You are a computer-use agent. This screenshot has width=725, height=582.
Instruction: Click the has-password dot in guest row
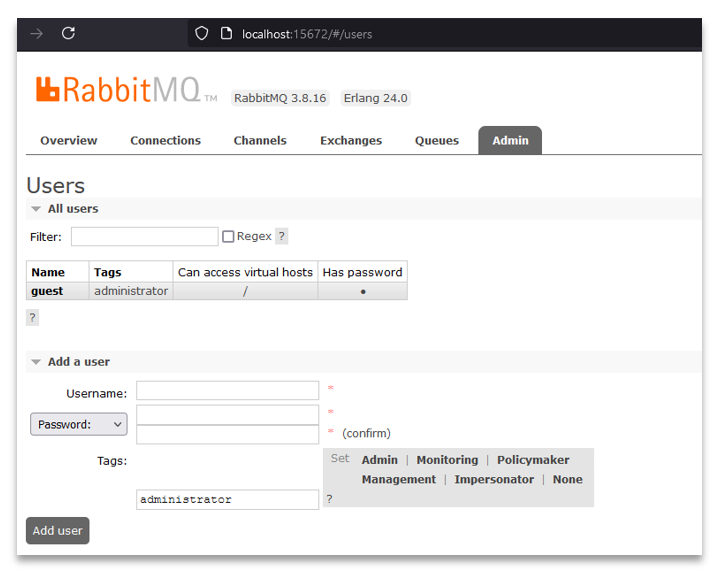pos(363,292)
